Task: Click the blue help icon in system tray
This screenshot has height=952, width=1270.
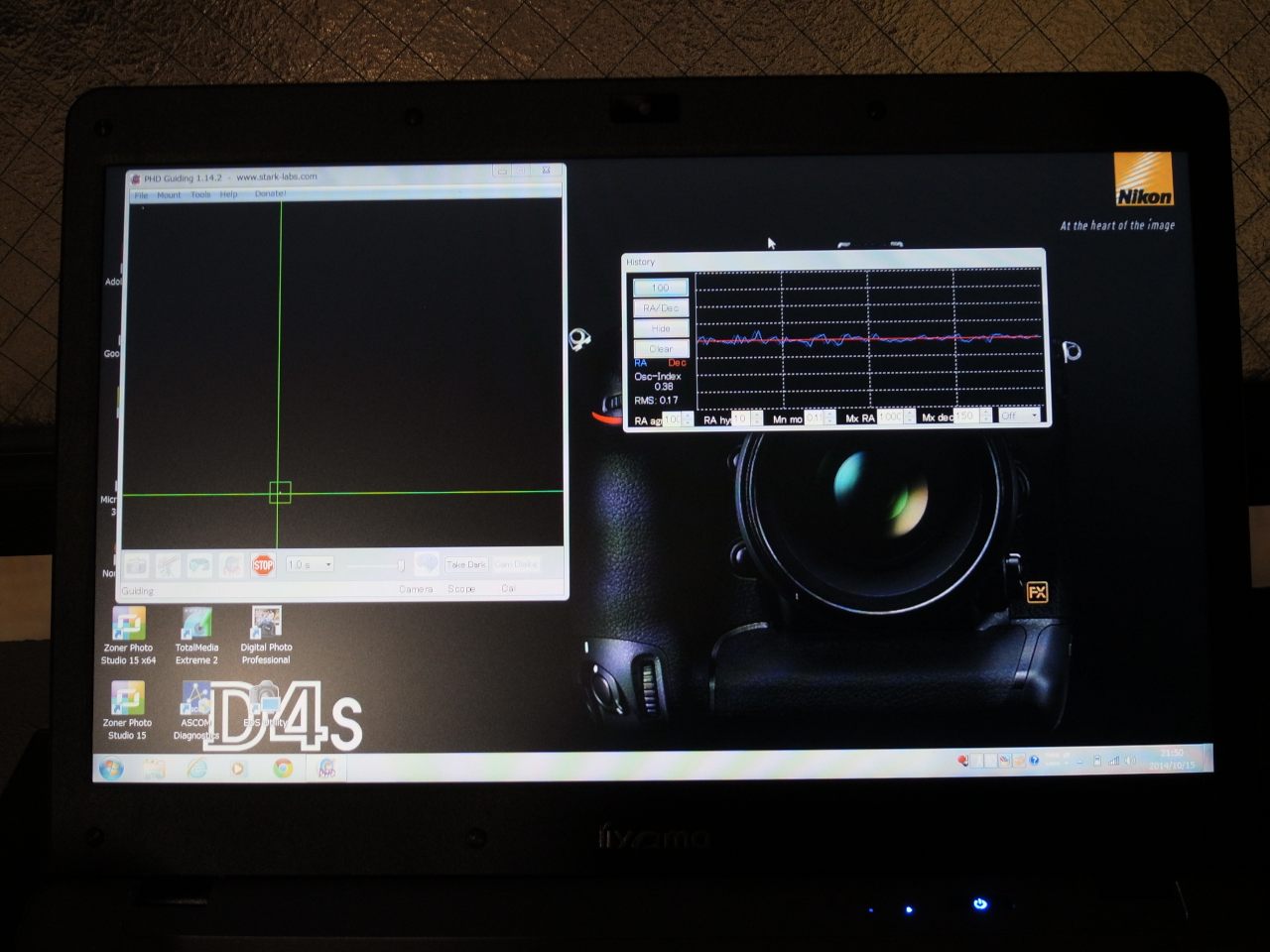Action: point(1034,761)
